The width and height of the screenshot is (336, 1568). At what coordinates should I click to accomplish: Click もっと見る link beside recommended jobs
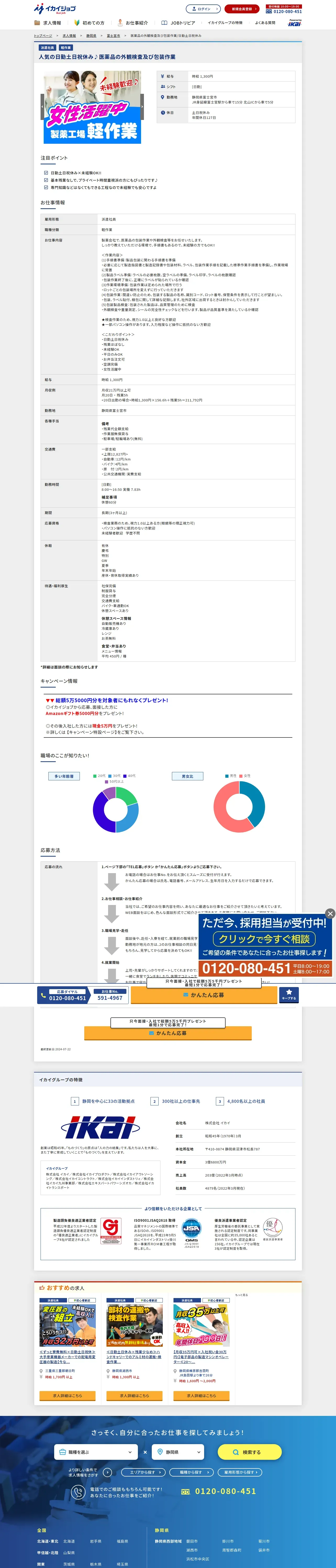pos(242,1295)
